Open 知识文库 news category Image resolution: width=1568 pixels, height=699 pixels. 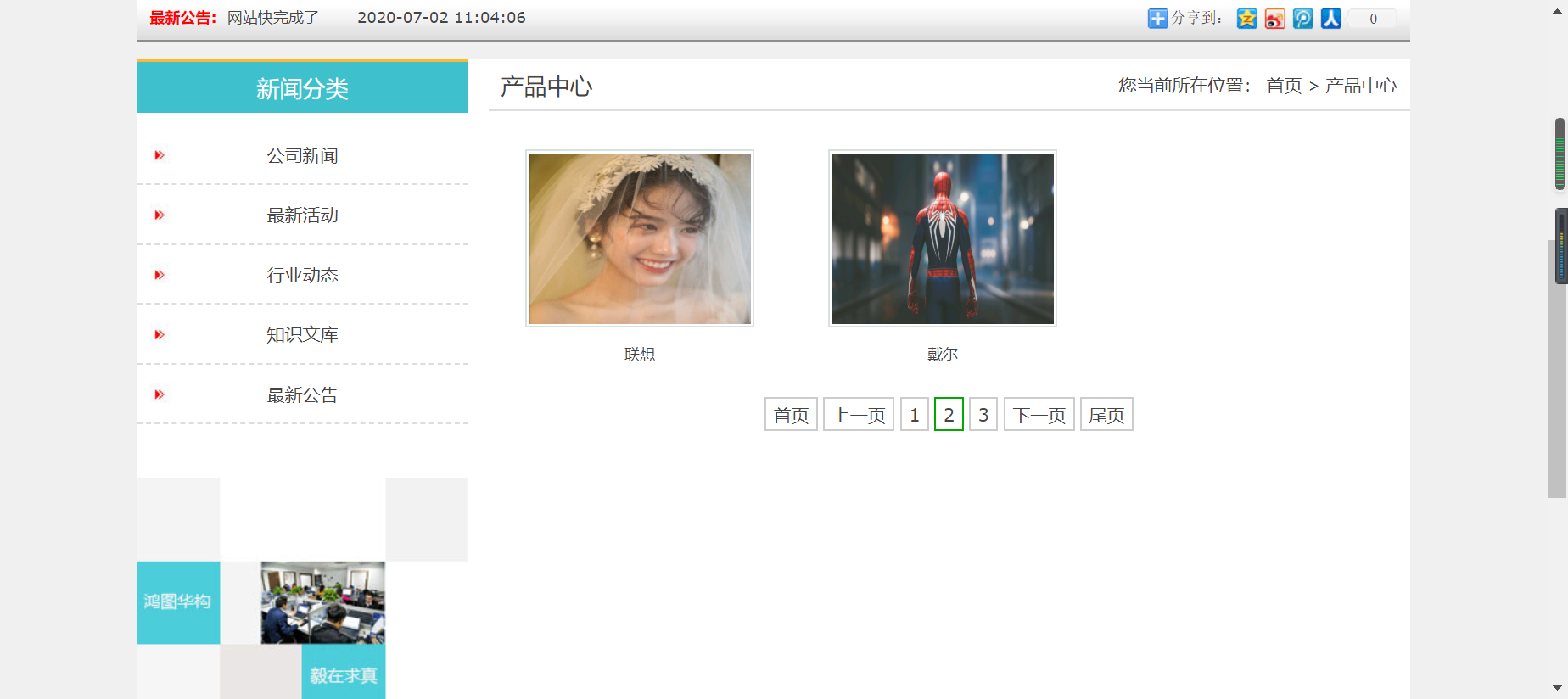click(x=302, y=335)
